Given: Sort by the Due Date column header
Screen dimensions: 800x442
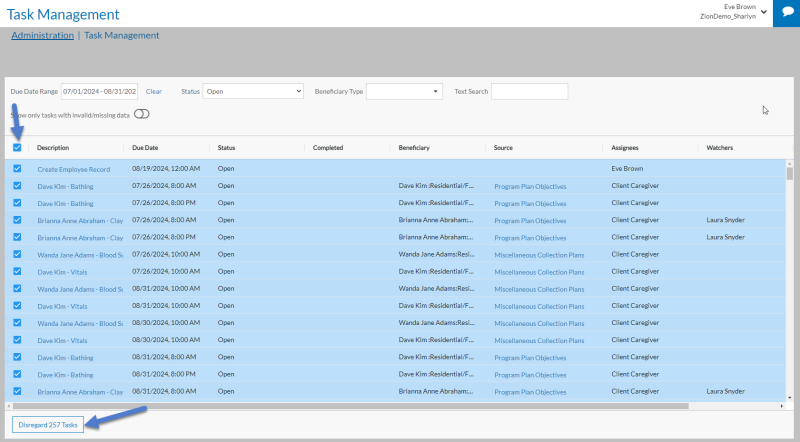Looking at the screenshot, I should (x=146, y=147).
